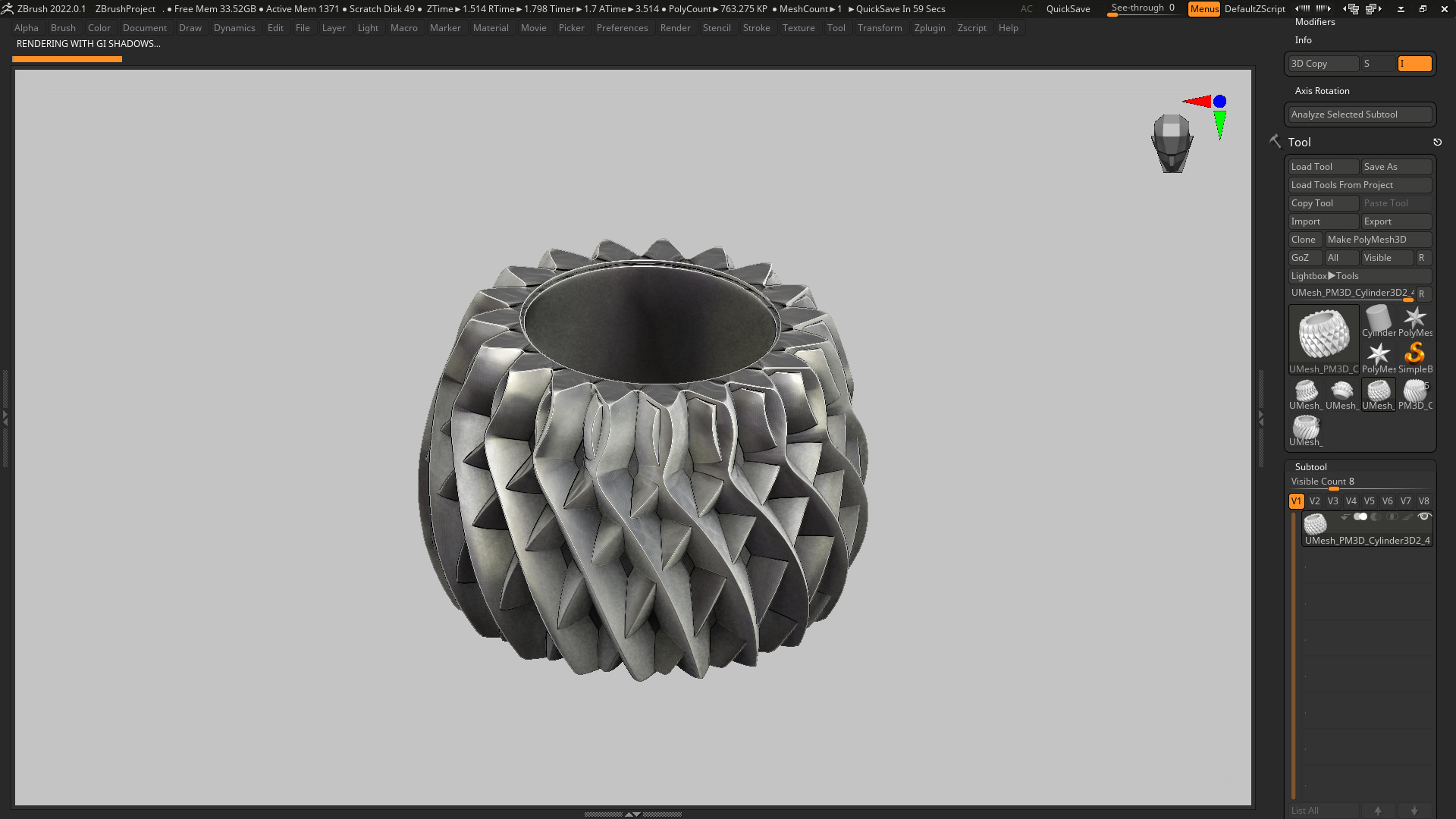Click the Clone button
Viewport: 1456px width, 819px height.
pos(1306,240)
